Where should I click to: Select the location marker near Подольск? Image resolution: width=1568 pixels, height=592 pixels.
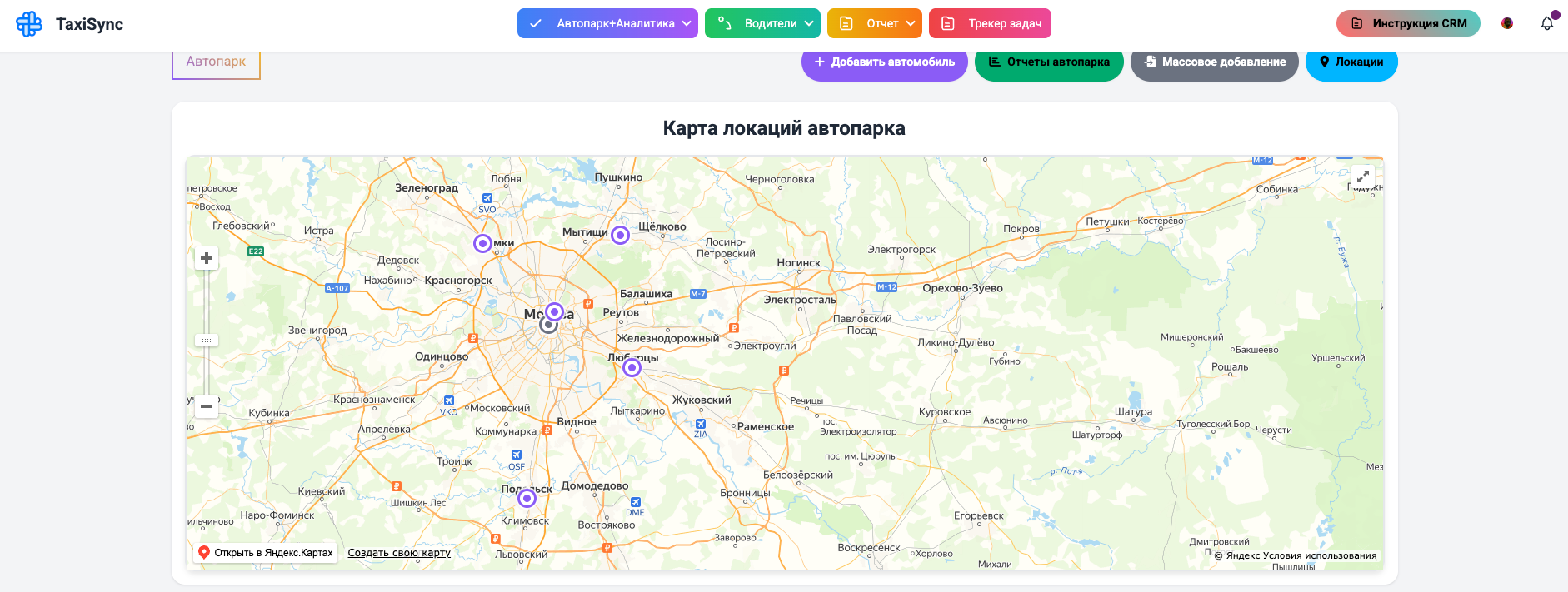pyautogui.click(x=527, y=498)
